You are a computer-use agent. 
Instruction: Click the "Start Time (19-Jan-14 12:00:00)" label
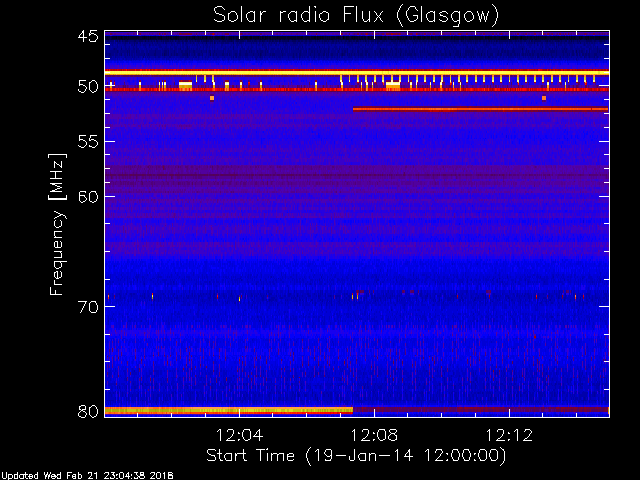pyautogui.click(x=356, y=456)
